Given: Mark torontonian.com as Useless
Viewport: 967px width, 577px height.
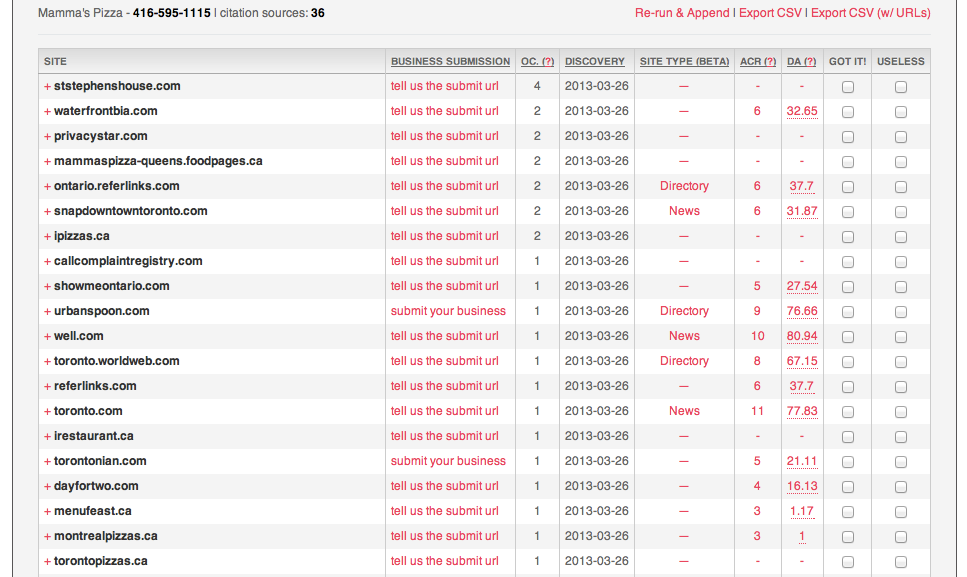Looking at the screenshot, I should pos(901,462).
